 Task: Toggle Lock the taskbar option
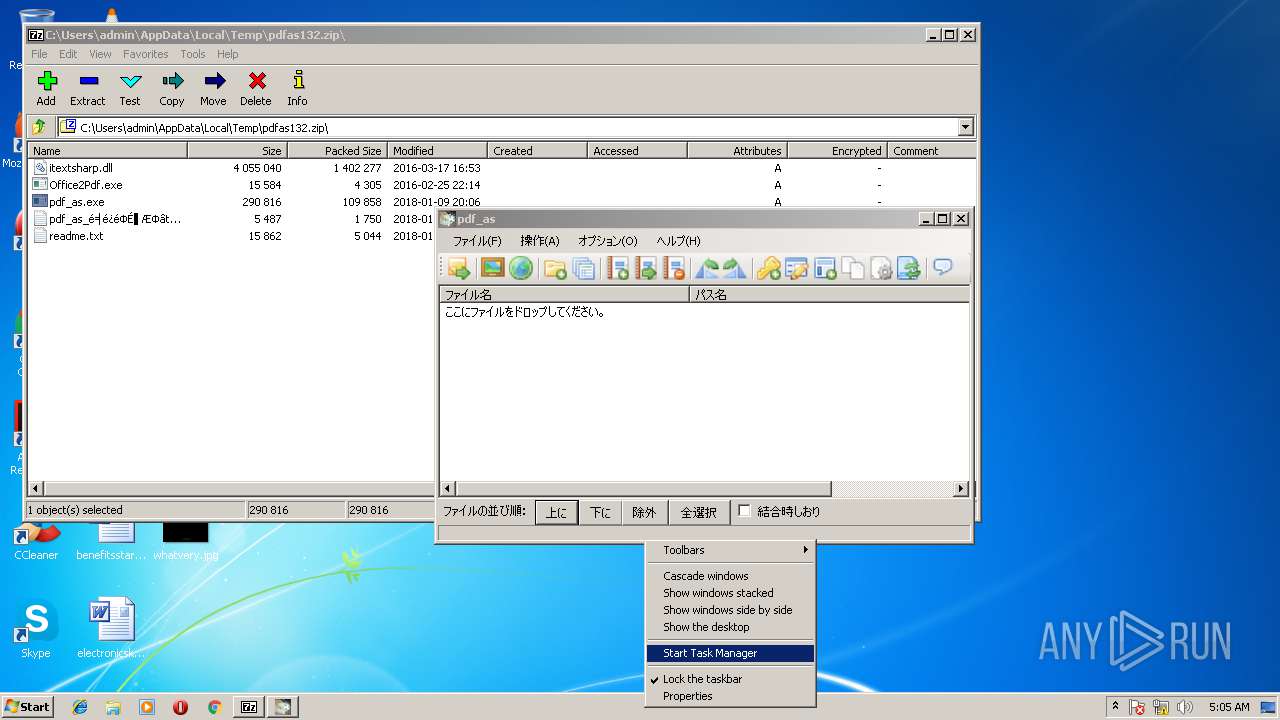(x=702, y=679)
